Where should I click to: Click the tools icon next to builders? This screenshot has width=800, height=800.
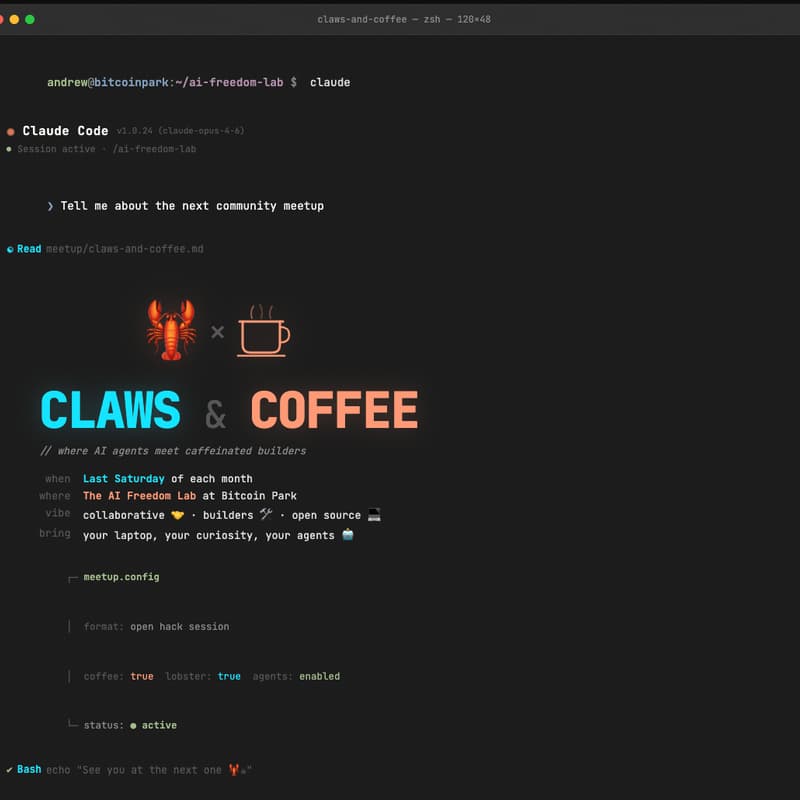tap(265, 514)
